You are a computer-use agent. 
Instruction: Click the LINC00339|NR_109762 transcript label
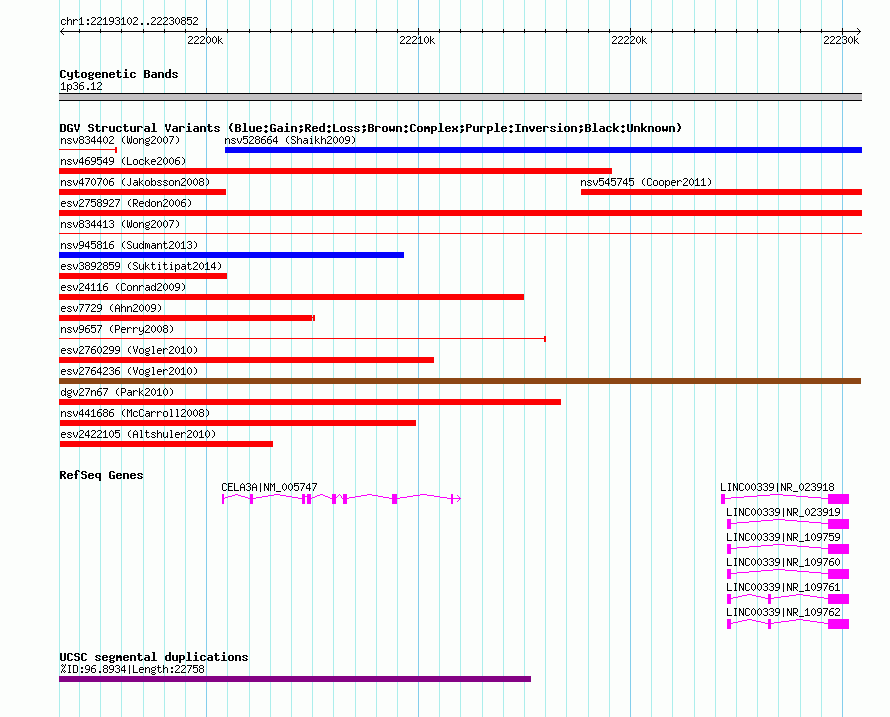point(783,612)
